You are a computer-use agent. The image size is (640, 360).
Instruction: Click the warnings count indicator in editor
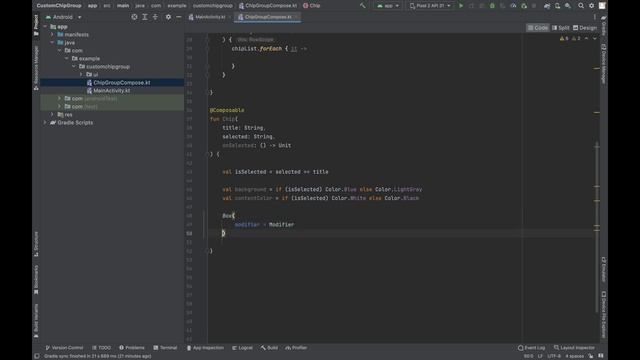pyautogui.click(x=570, y=38)
